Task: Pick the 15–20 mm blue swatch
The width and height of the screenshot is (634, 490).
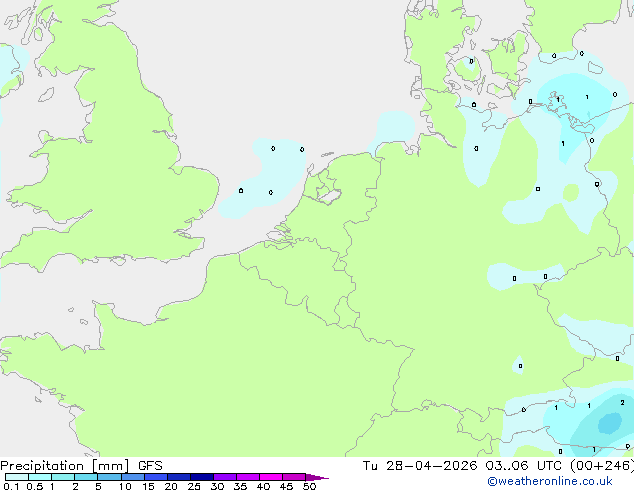Action: click(x=156, y=477)
